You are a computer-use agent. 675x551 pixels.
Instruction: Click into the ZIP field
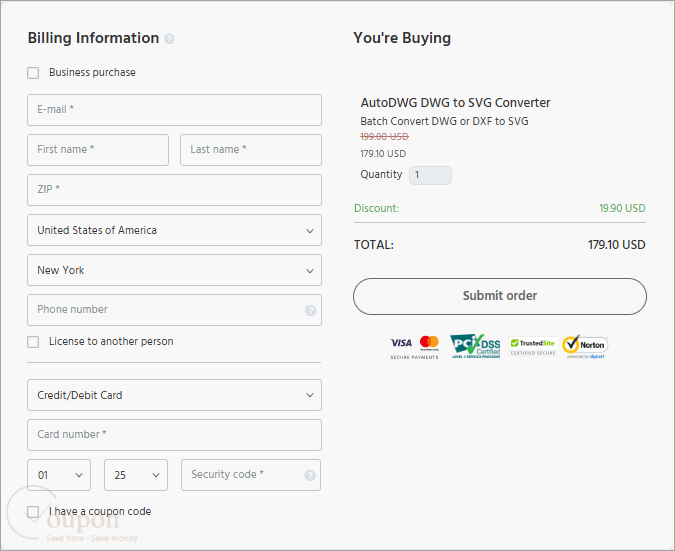(174, 190)
